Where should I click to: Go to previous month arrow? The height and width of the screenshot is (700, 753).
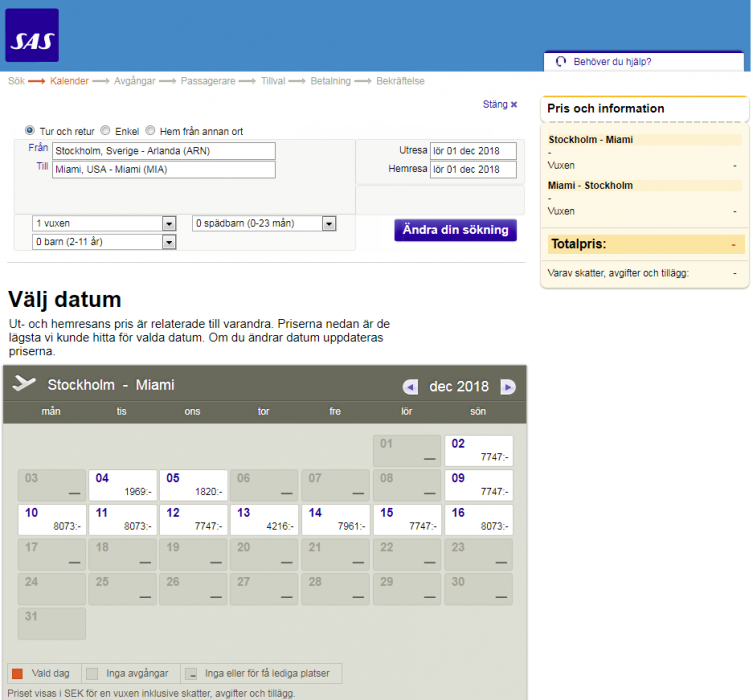click(x=410, y=387)
